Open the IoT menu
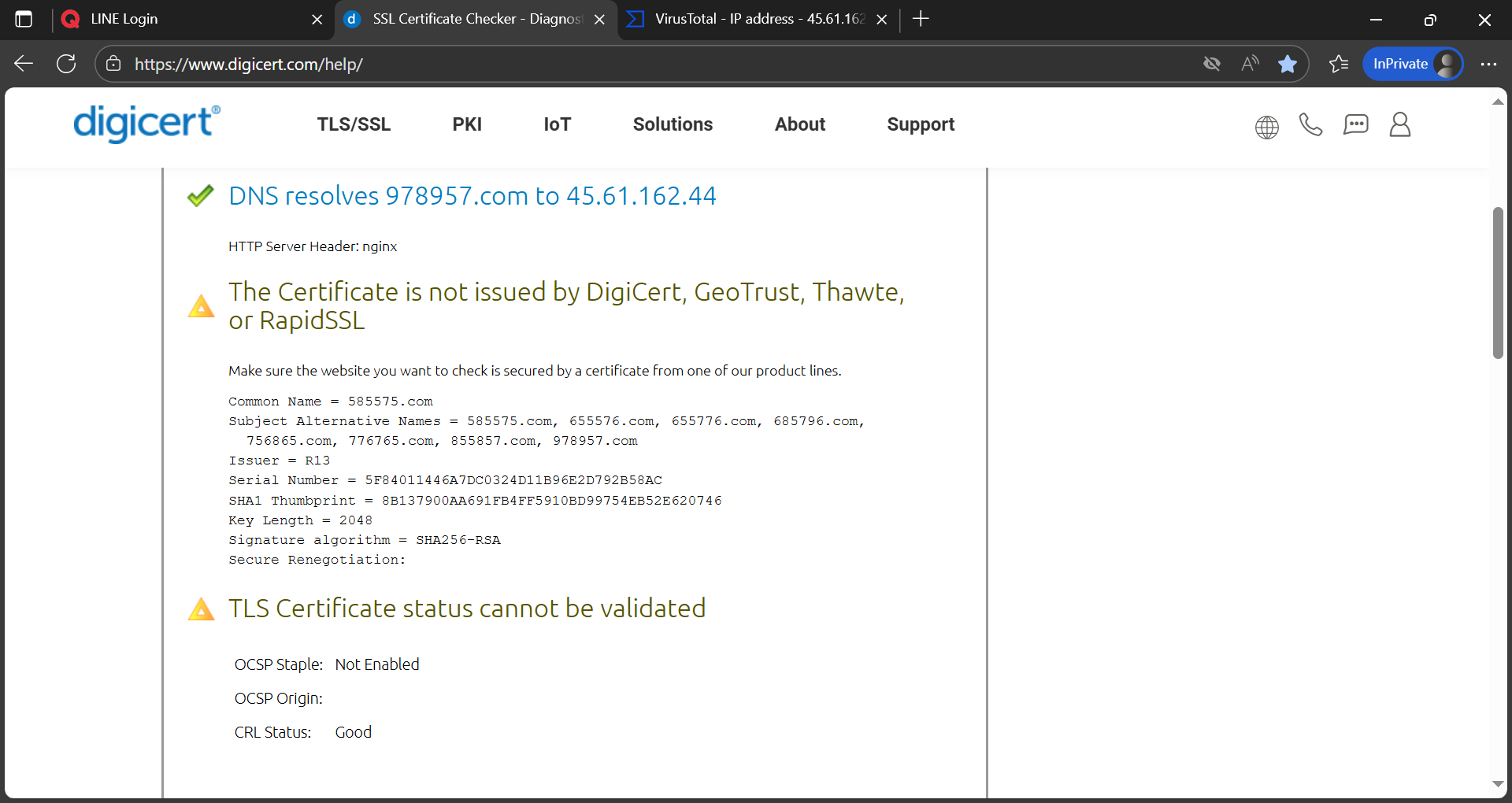Image resolution: width=1512 pixels, height=803 pixels. (x=557, y=124)
